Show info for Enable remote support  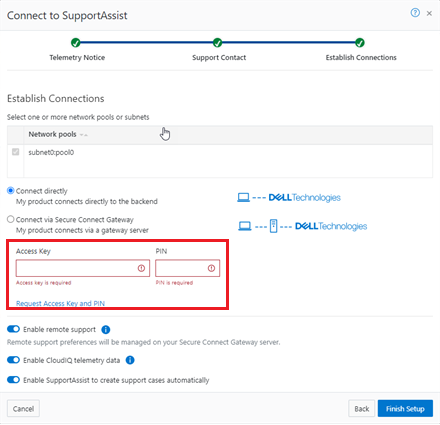point(106,330)
